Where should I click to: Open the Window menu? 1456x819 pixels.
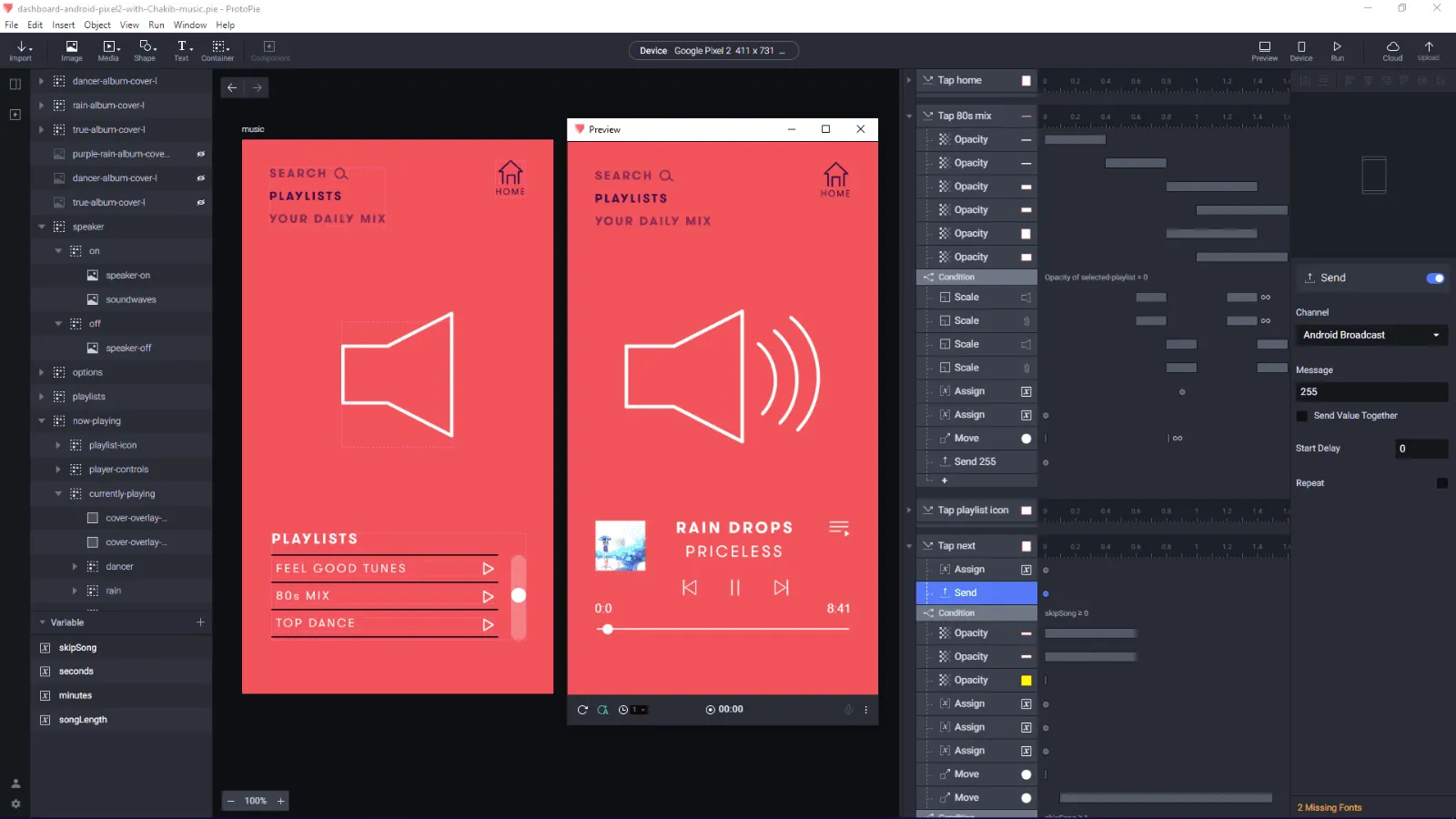pyautogui.click(x=190, y=25)
